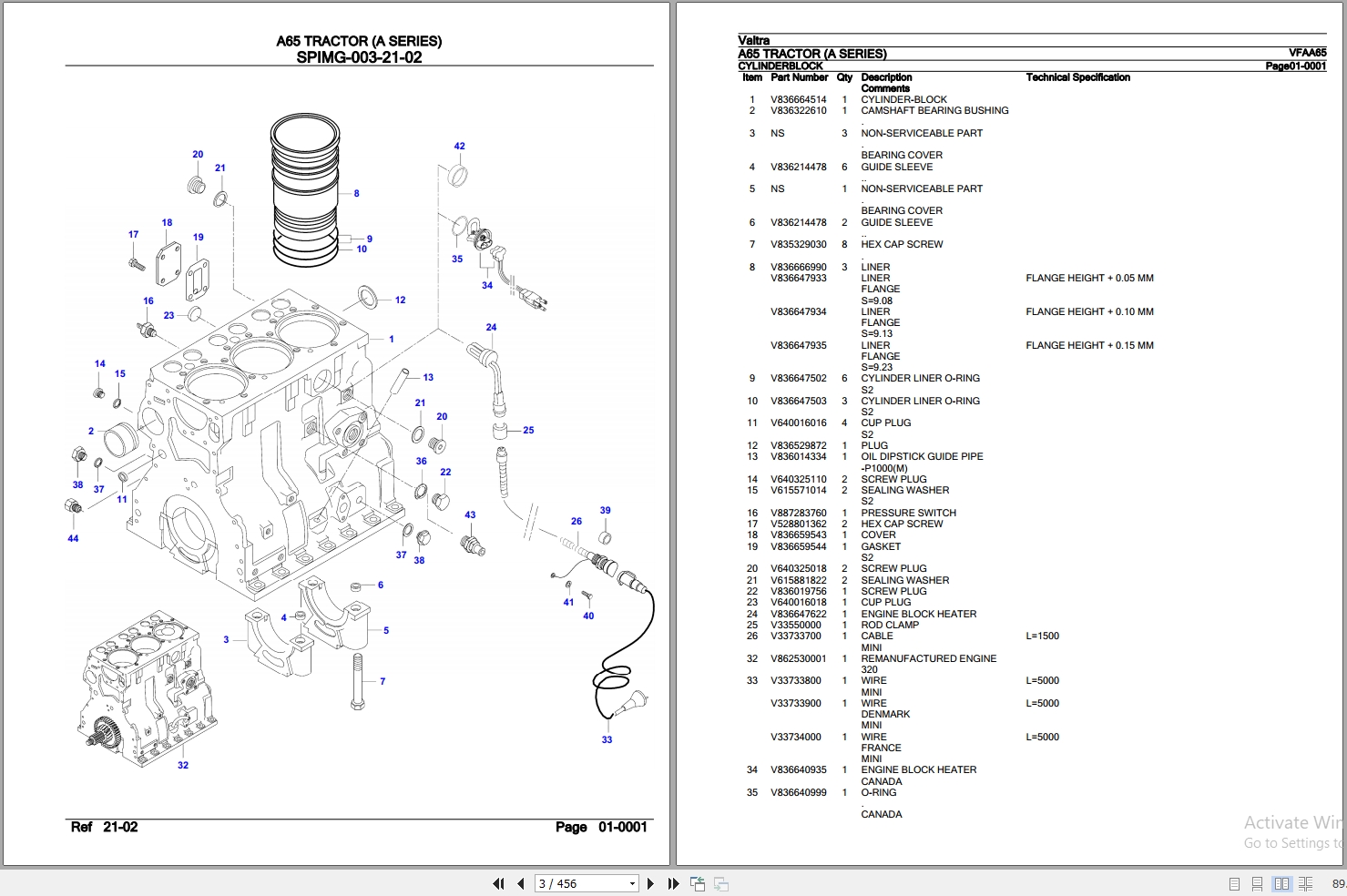Click part number V835329030
Screen dimensions: 1347x896
(x=799, y=245)
